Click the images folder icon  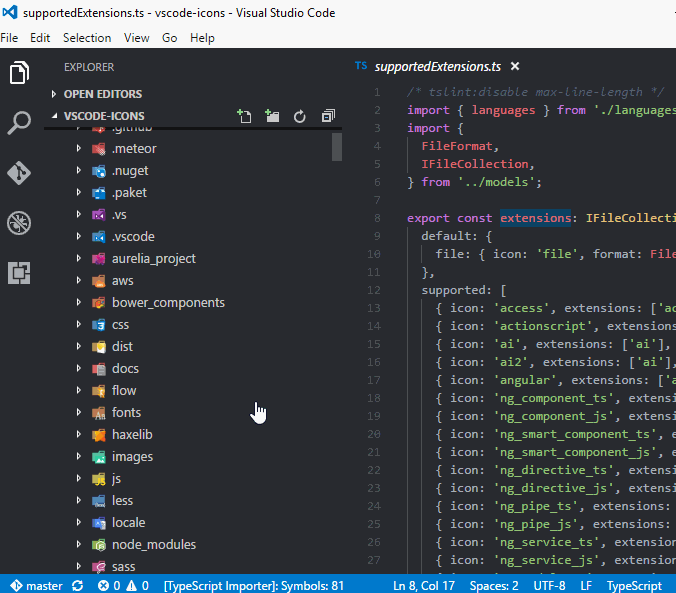tap(99, 457)
